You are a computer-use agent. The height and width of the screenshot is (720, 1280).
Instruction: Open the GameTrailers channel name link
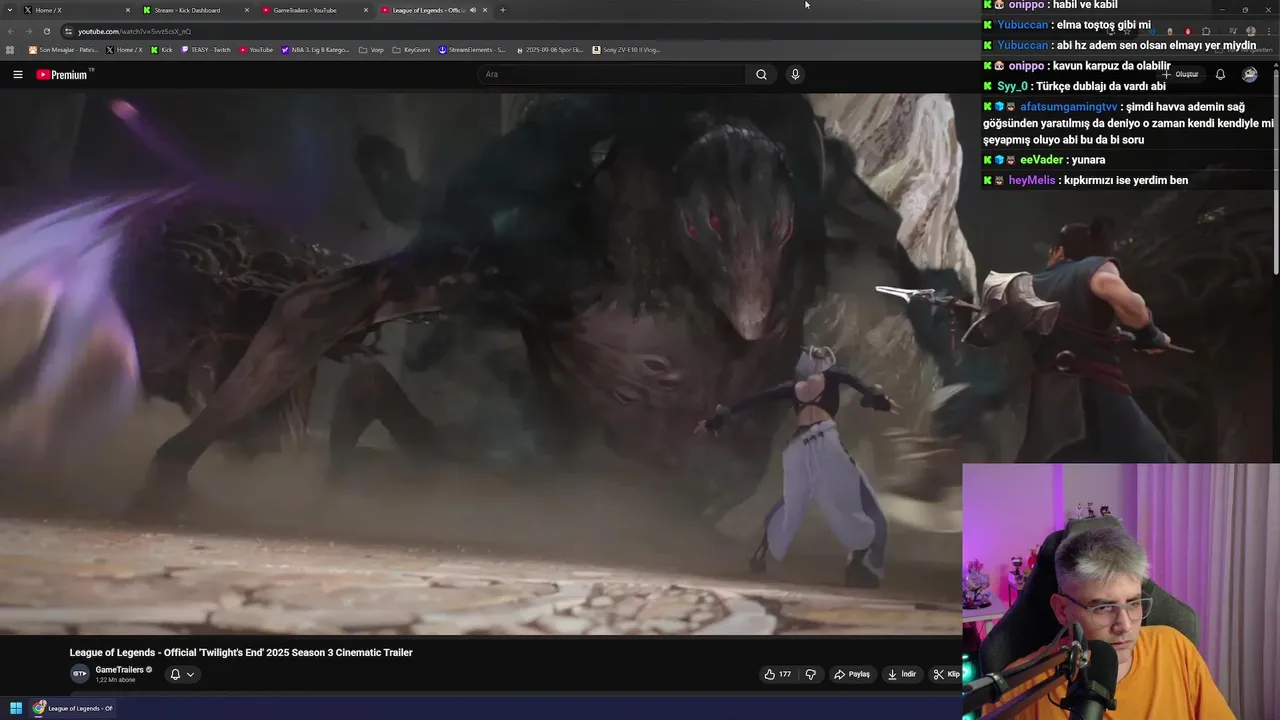click(119, 670)
